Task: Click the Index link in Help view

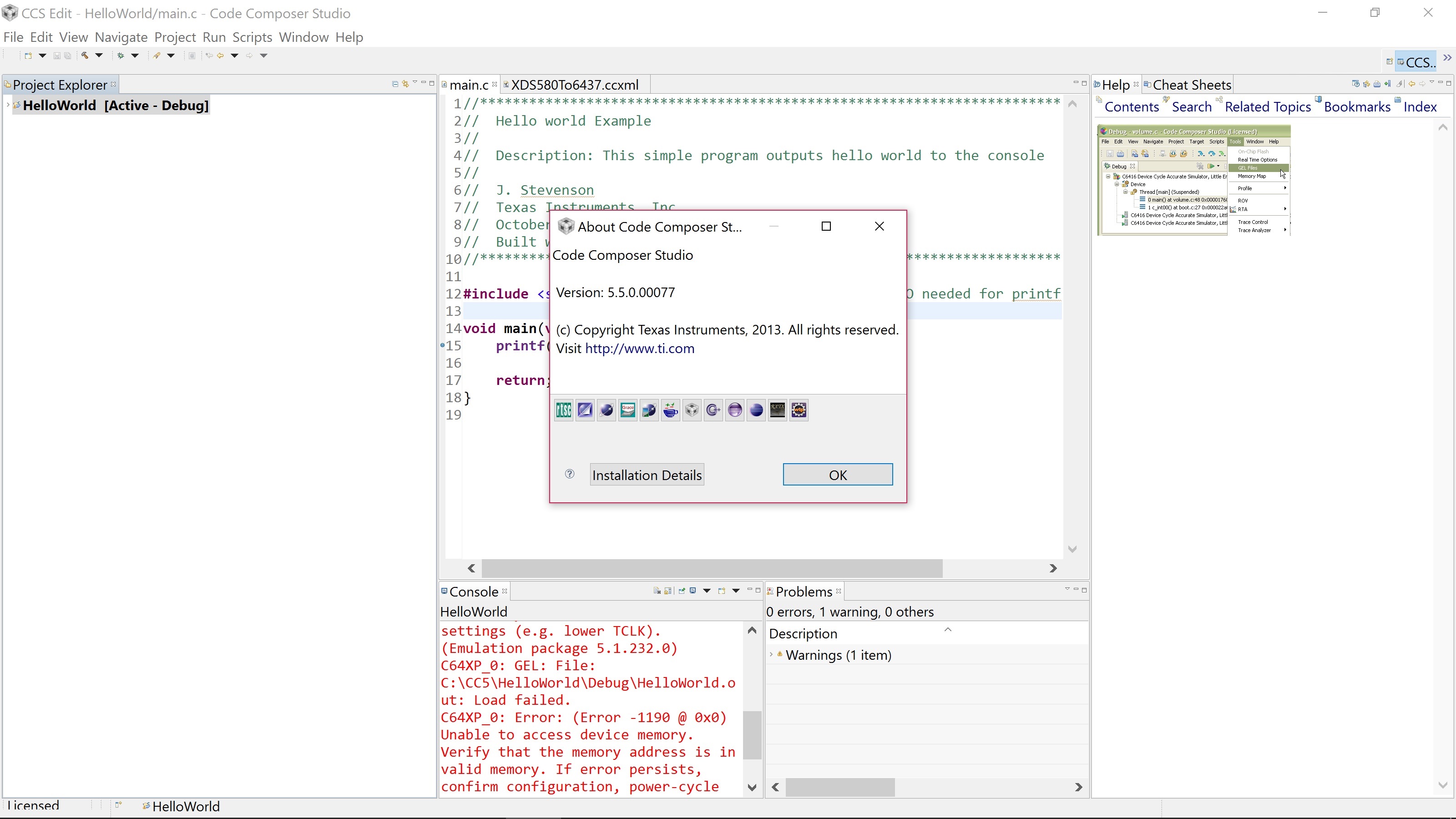Action: click(1420, 107)
